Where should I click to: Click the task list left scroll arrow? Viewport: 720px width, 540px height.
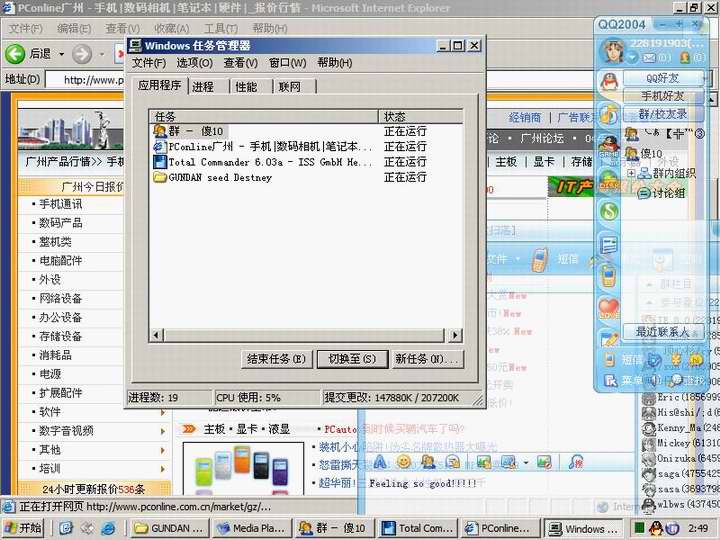(x=157, y=335)
